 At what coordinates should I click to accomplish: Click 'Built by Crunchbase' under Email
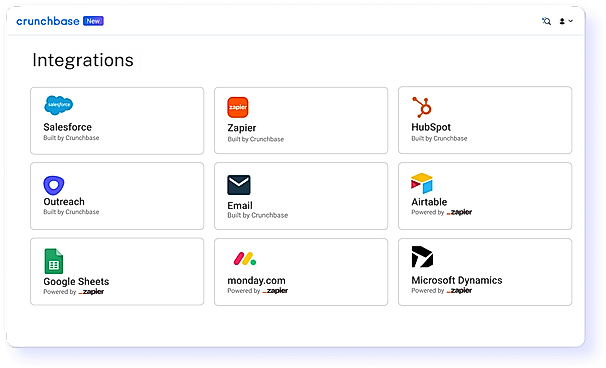click(257, 215)
